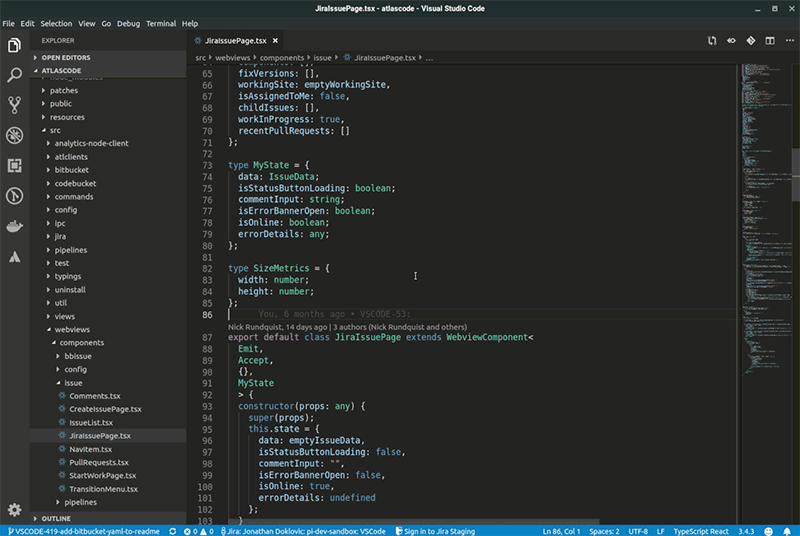Viewport: 800px width, 536px height.
Task: Open the Explorer view in activity bar
Action: (14, 45)
